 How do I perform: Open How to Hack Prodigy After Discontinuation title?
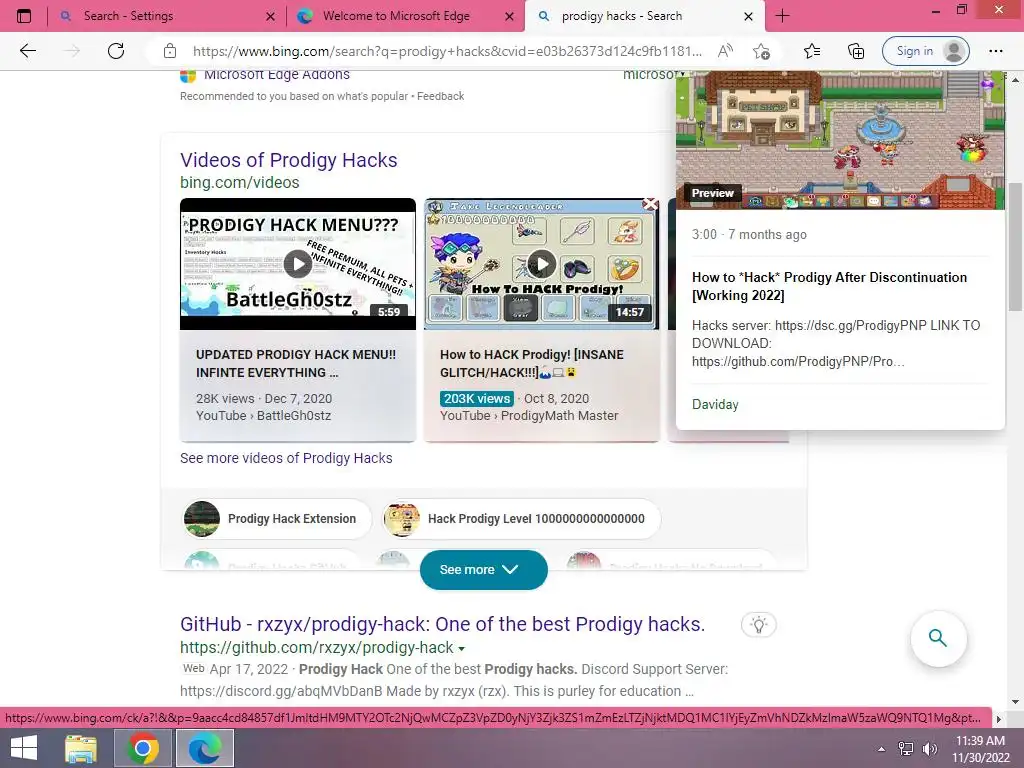click(829, 286)
